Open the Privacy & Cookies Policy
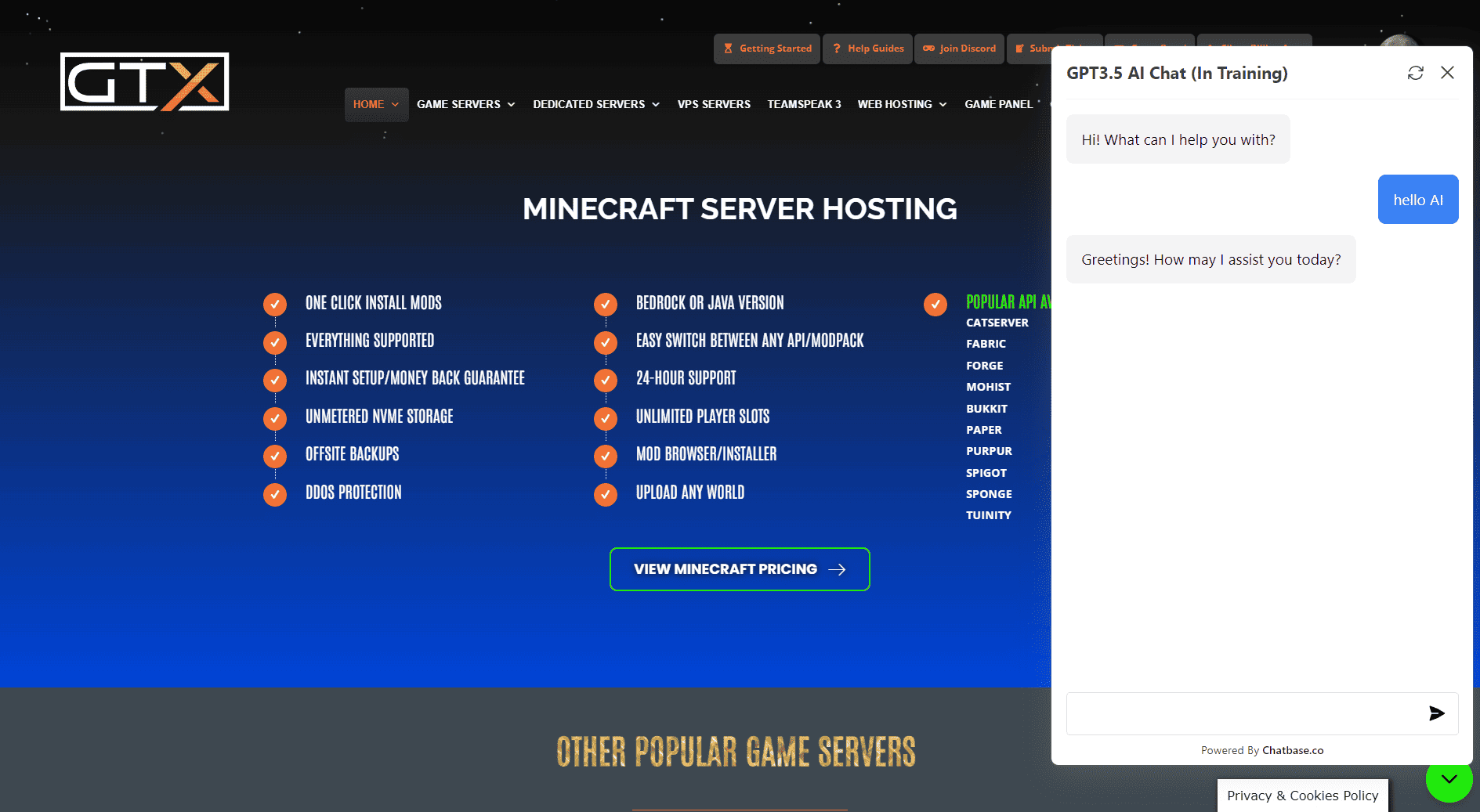The height and width of the screenshot is (812, 1480). tap(1302, 796)
